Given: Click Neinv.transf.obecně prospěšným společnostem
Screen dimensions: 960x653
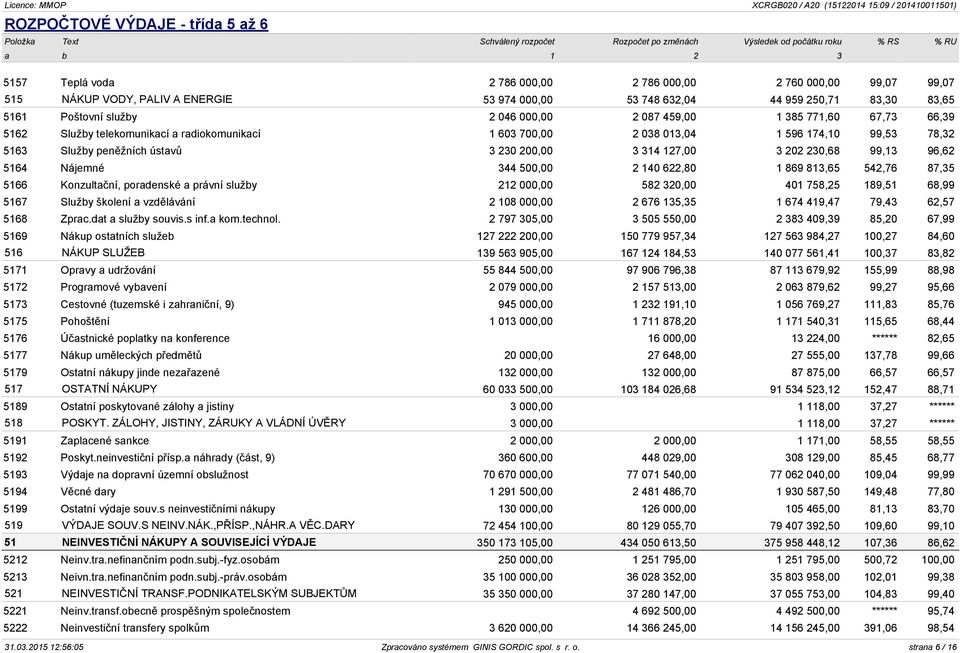Looking at the screenshot, I should 175,611.
